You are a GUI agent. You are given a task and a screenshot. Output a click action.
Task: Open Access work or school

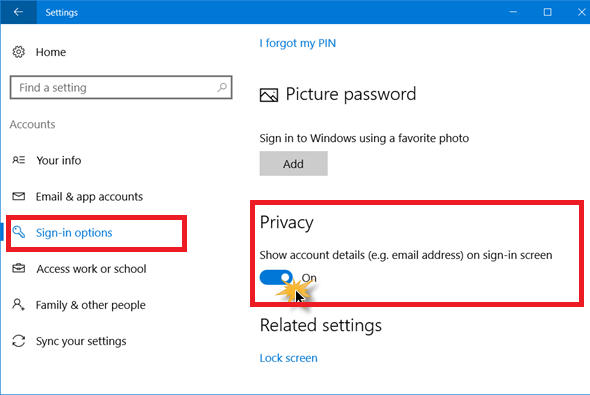tap(91, 269)
